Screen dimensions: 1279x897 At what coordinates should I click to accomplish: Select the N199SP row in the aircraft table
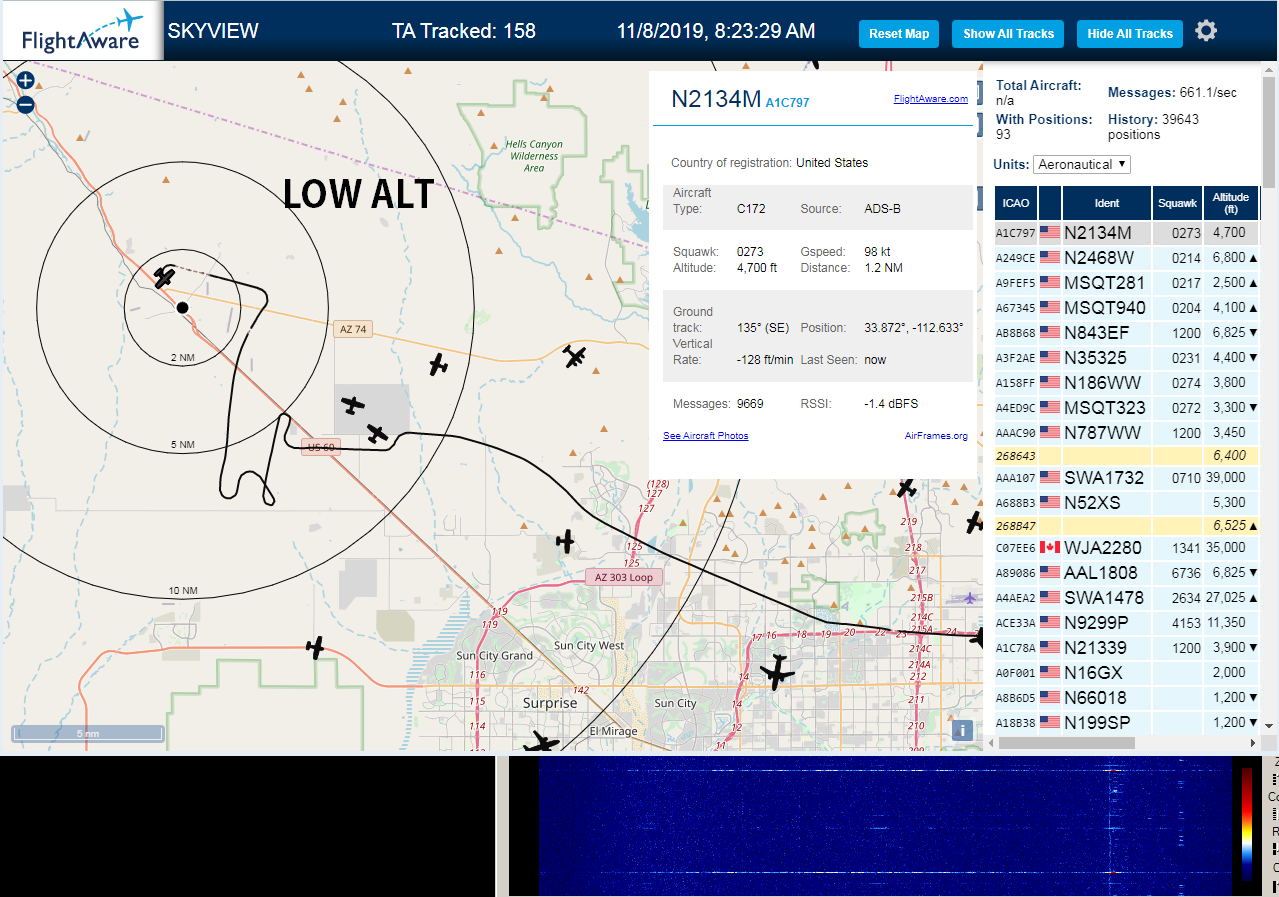tap(1127, 722)
